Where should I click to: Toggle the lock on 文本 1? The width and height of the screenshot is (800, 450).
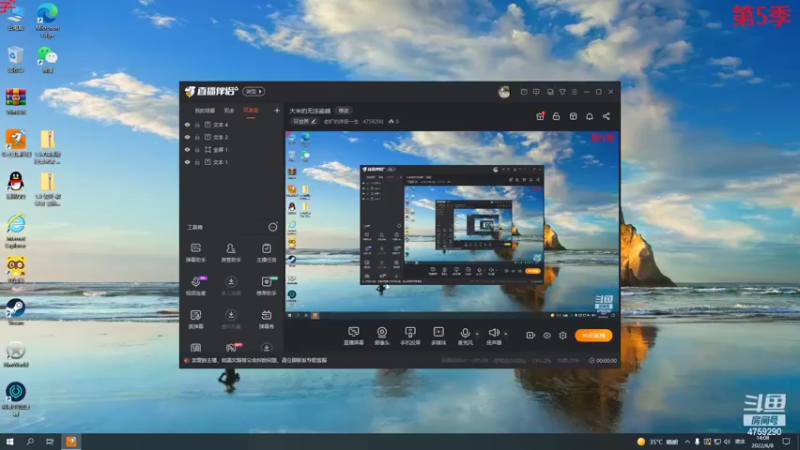(197, 162)
